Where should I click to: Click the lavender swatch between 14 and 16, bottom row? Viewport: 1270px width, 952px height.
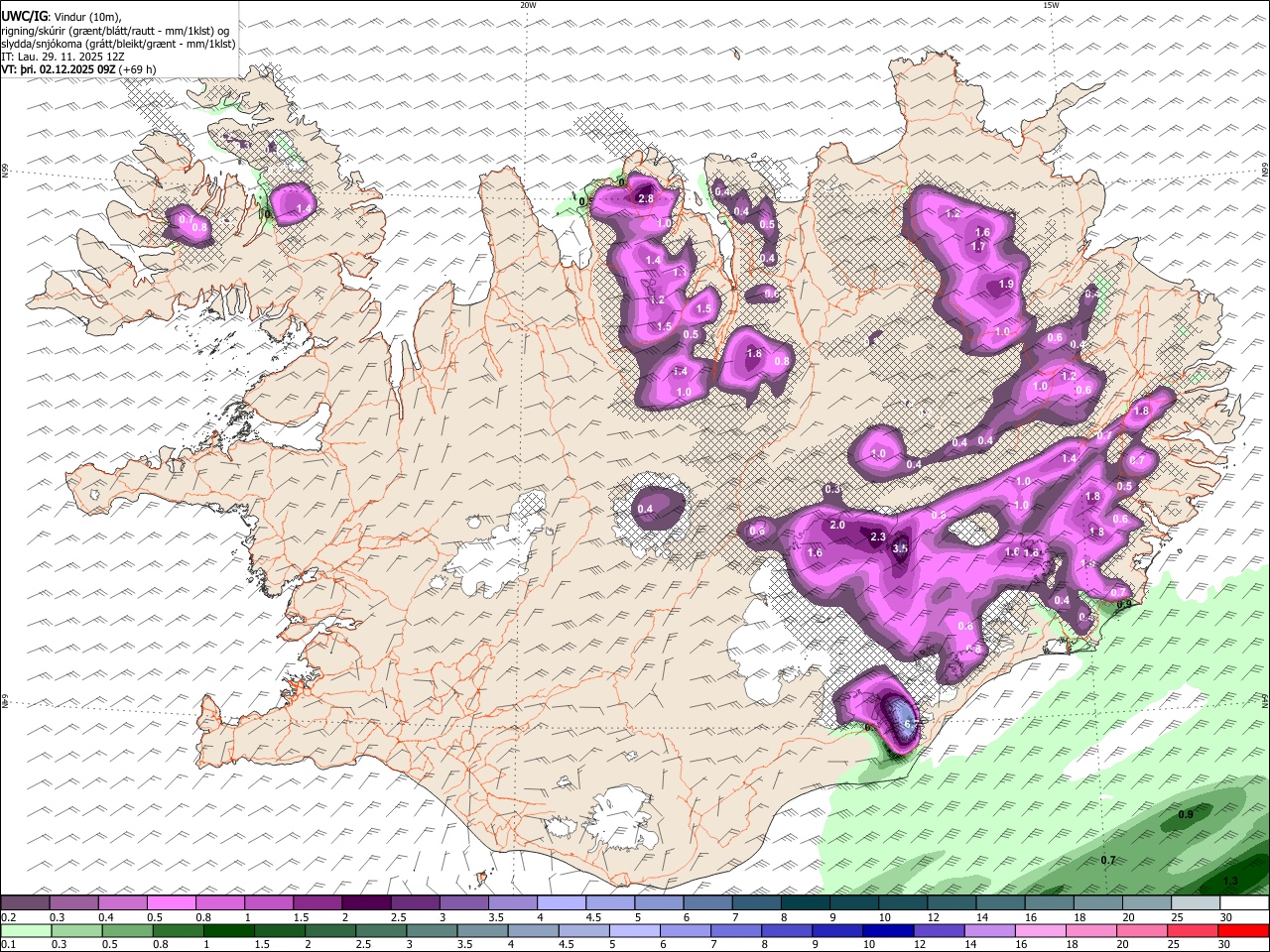point(990,931)
